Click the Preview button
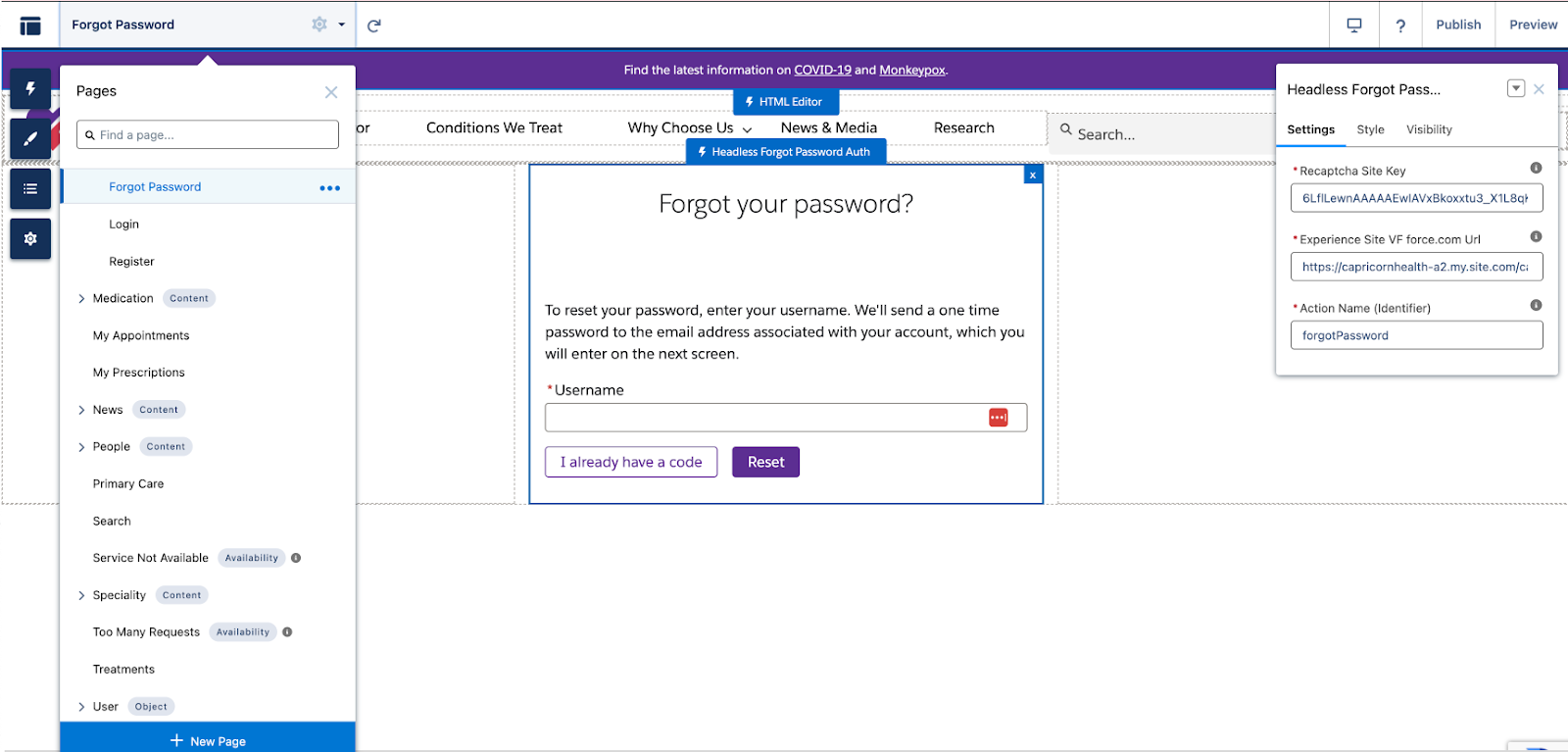 [x=1533, y=25]
